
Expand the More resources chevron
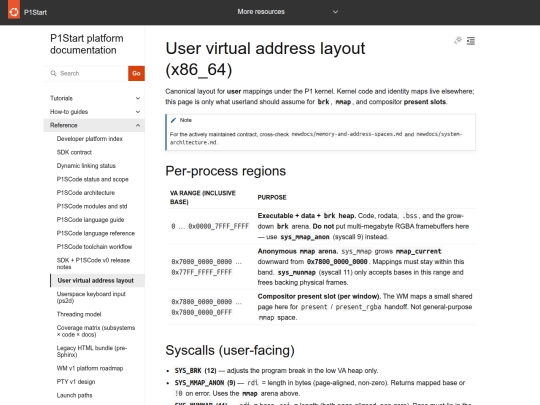pos(335,12)
